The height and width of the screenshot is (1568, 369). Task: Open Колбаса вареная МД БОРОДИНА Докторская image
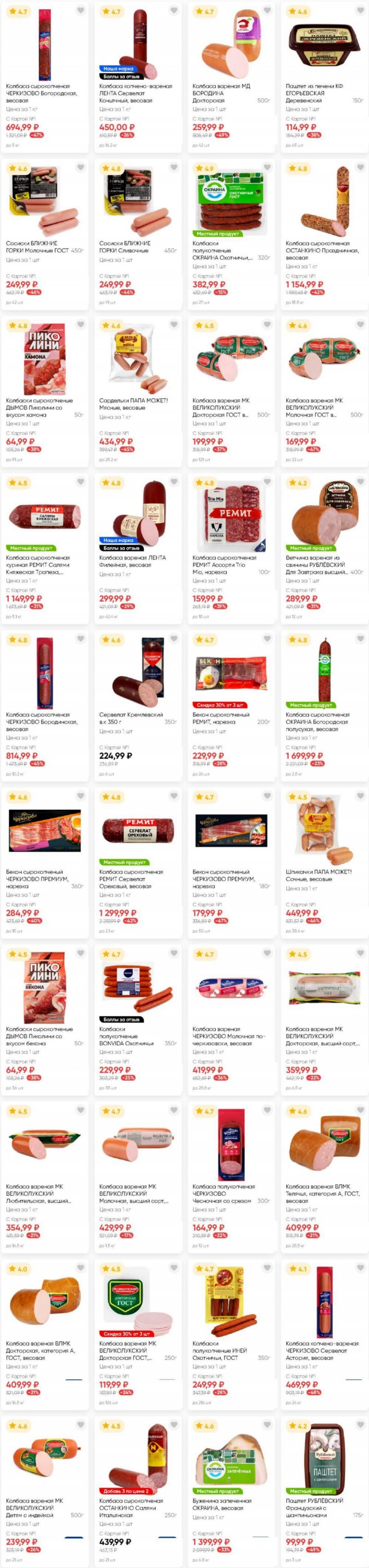pos(232,42)
